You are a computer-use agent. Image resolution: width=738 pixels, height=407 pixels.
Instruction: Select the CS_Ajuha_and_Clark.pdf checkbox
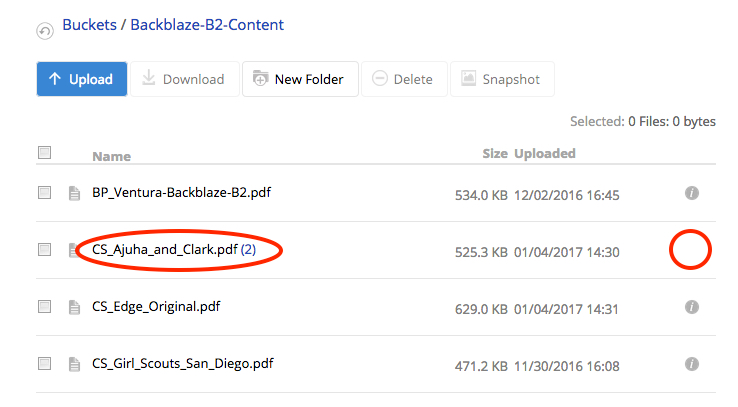[45, 249]
